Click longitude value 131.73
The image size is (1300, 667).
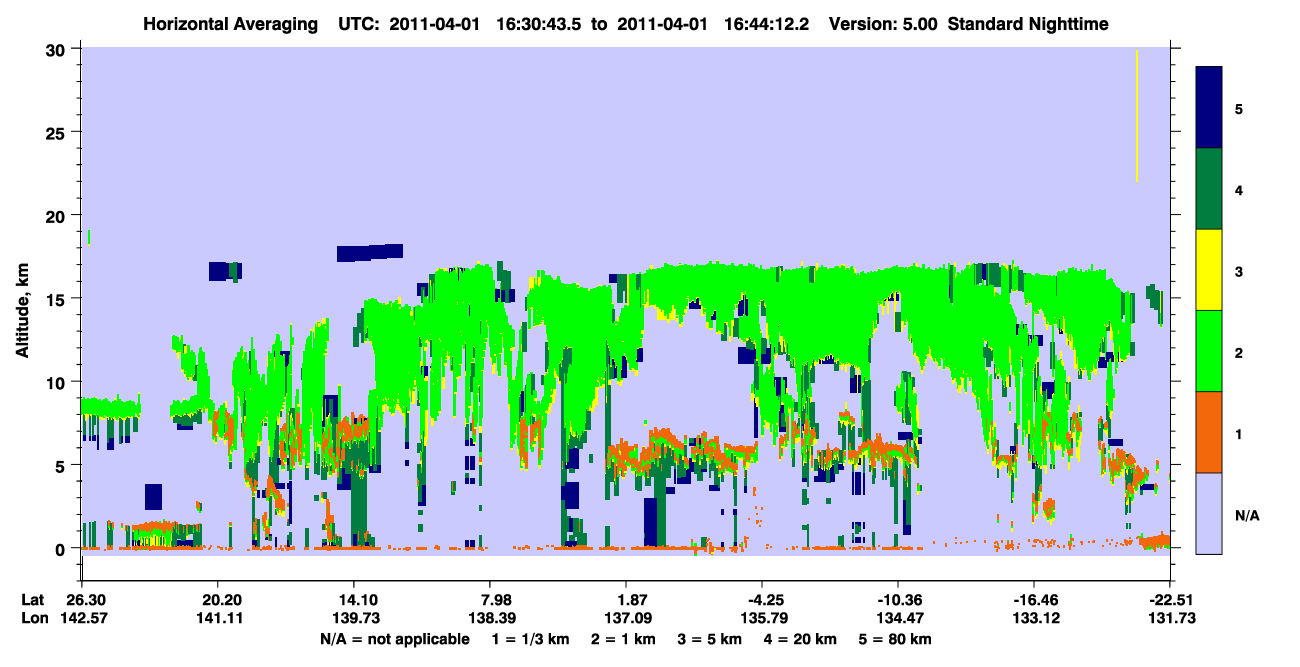coord(1170,618)
